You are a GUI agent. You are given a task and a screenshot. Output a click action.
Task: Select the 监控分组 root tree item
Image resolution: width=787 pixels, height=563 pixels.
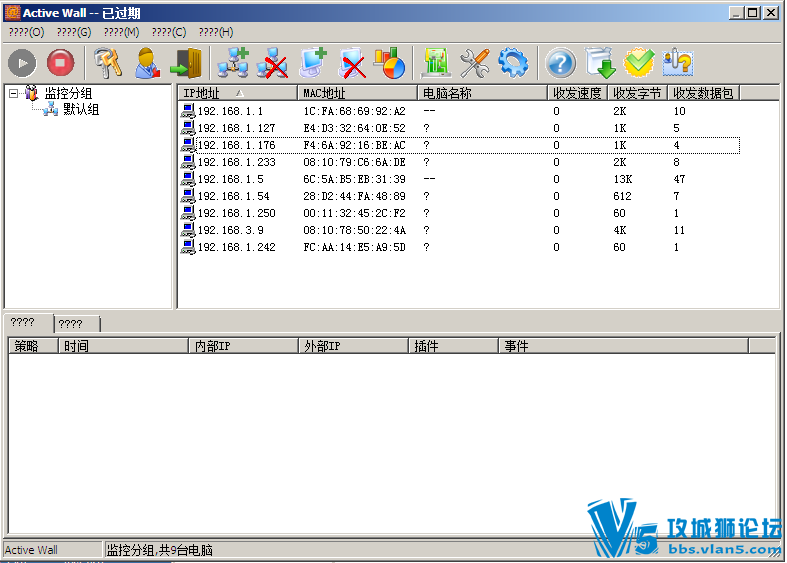click(68, 93)
